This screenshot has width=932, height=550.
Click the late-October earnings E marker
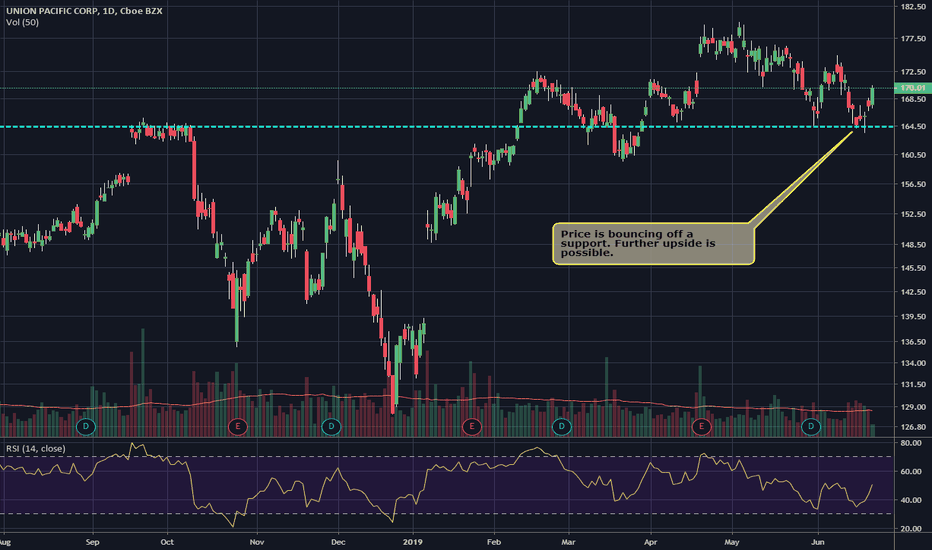pos(238,426)
